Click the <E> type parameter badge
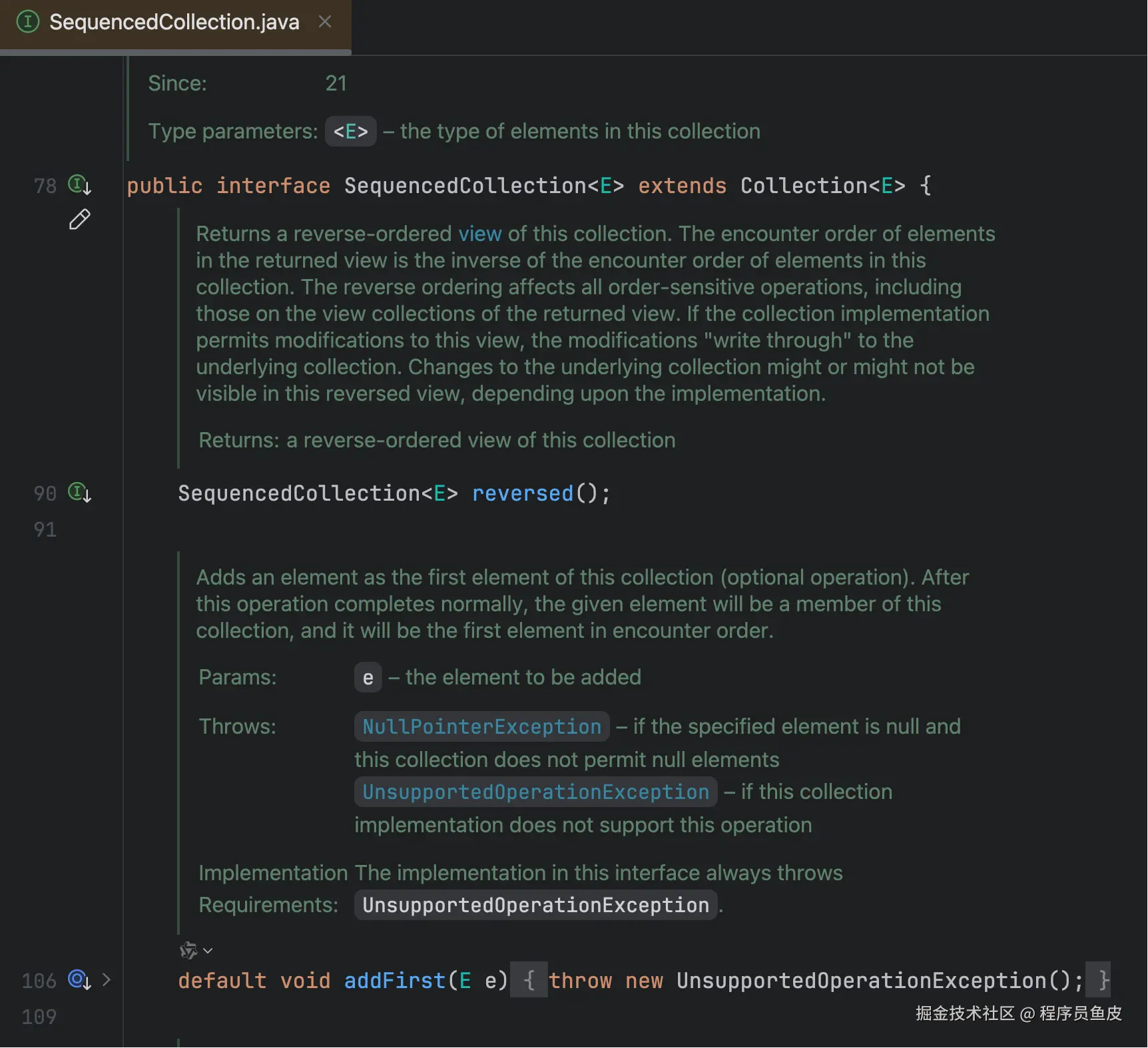Image resolution: width=1148 pixels, height=1048 pixels. [350, 131]
